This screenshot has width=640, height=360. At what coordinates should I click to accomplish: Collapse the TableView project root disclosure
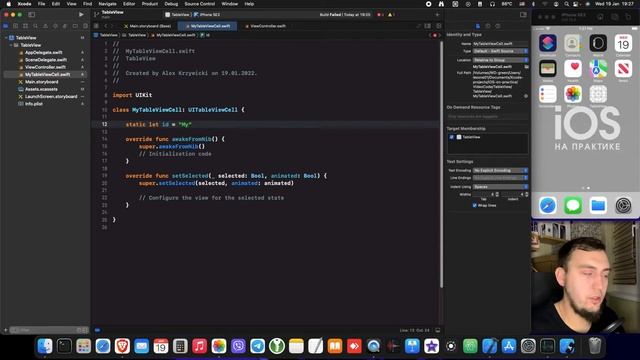click(x=6, y=38)
